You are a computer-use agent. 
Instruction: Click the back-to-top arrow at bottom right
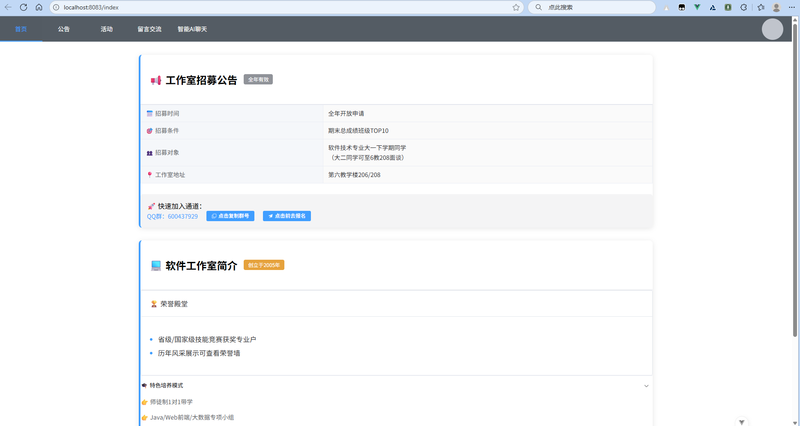point(741,421)
